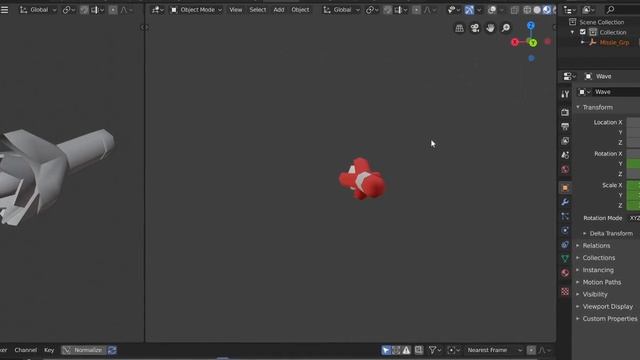Switch to material preview shading

coord(547,10)
